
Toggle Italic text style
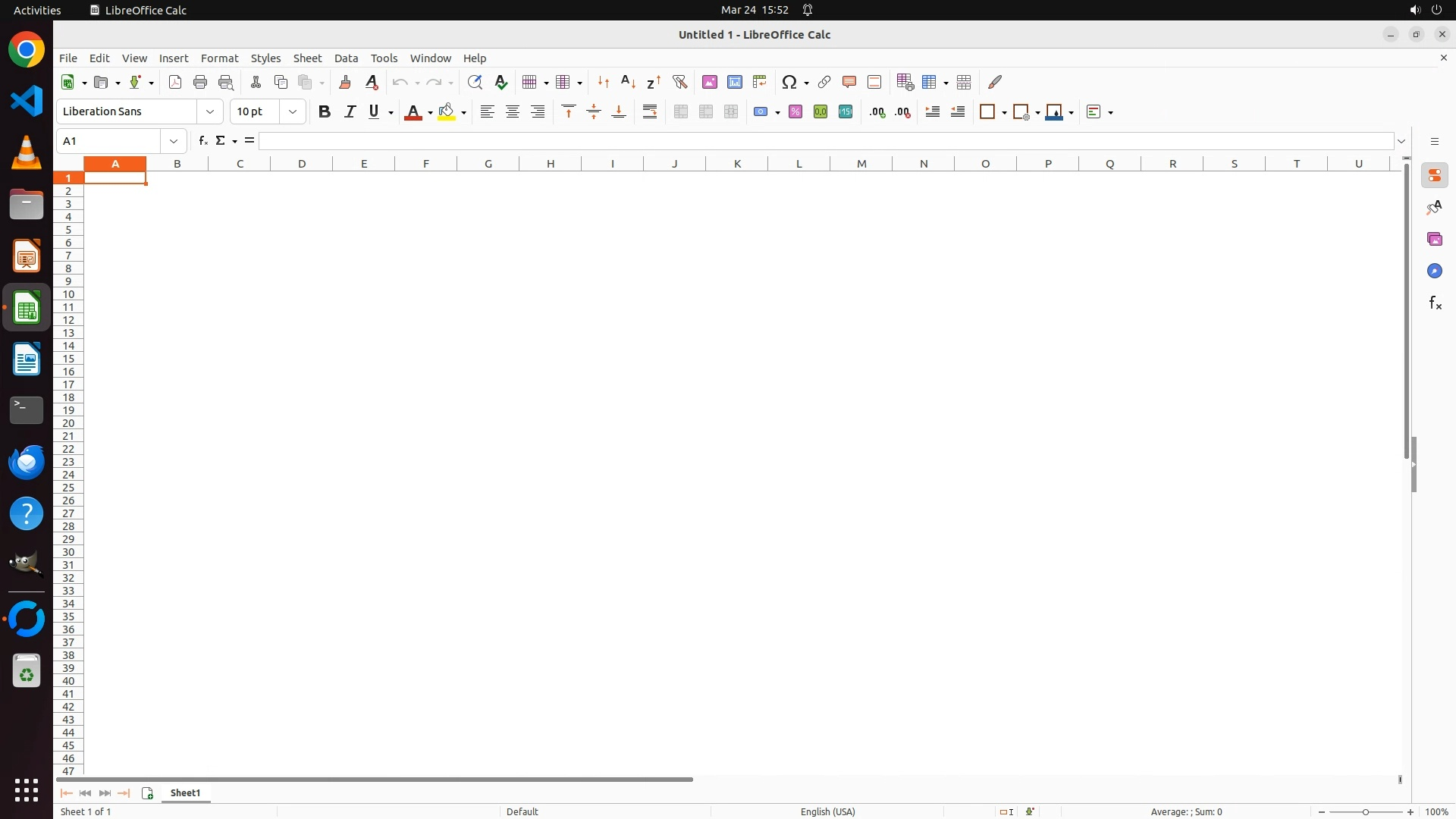point(350,111)
